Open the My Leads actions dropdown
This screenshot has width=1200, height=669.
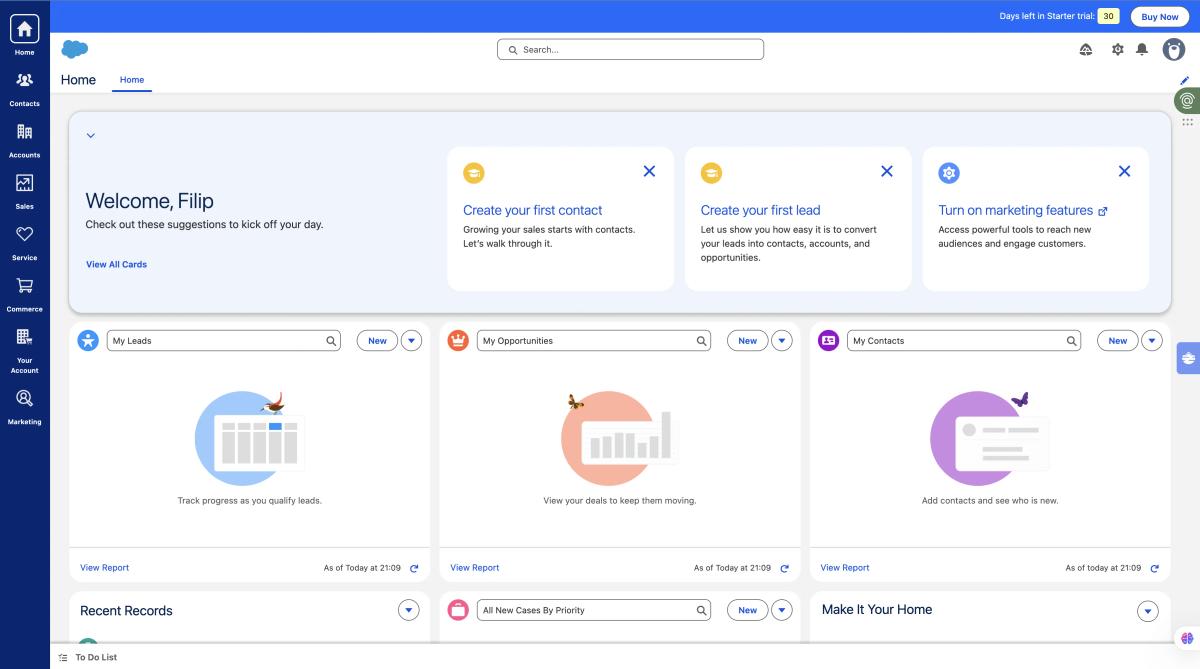[x=412, y=341]
